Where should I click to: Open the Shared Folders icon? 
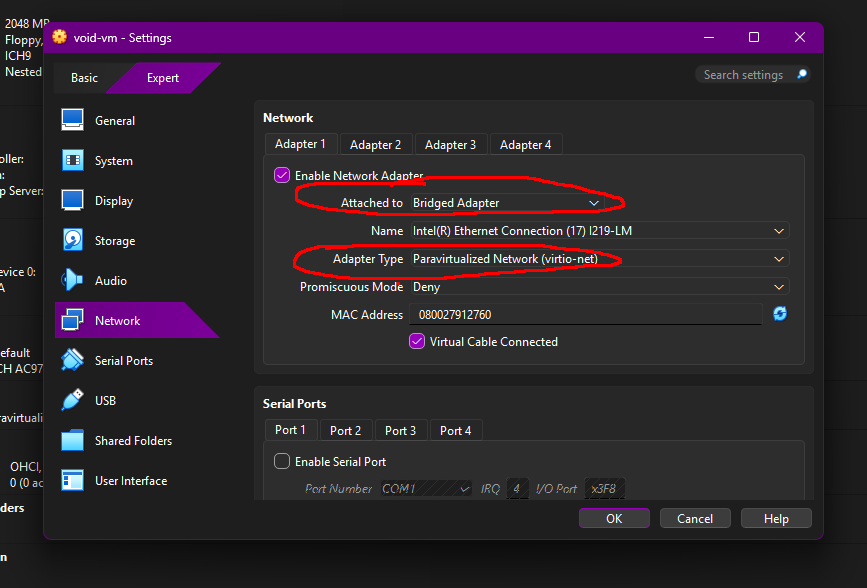[x=73, y=440]
